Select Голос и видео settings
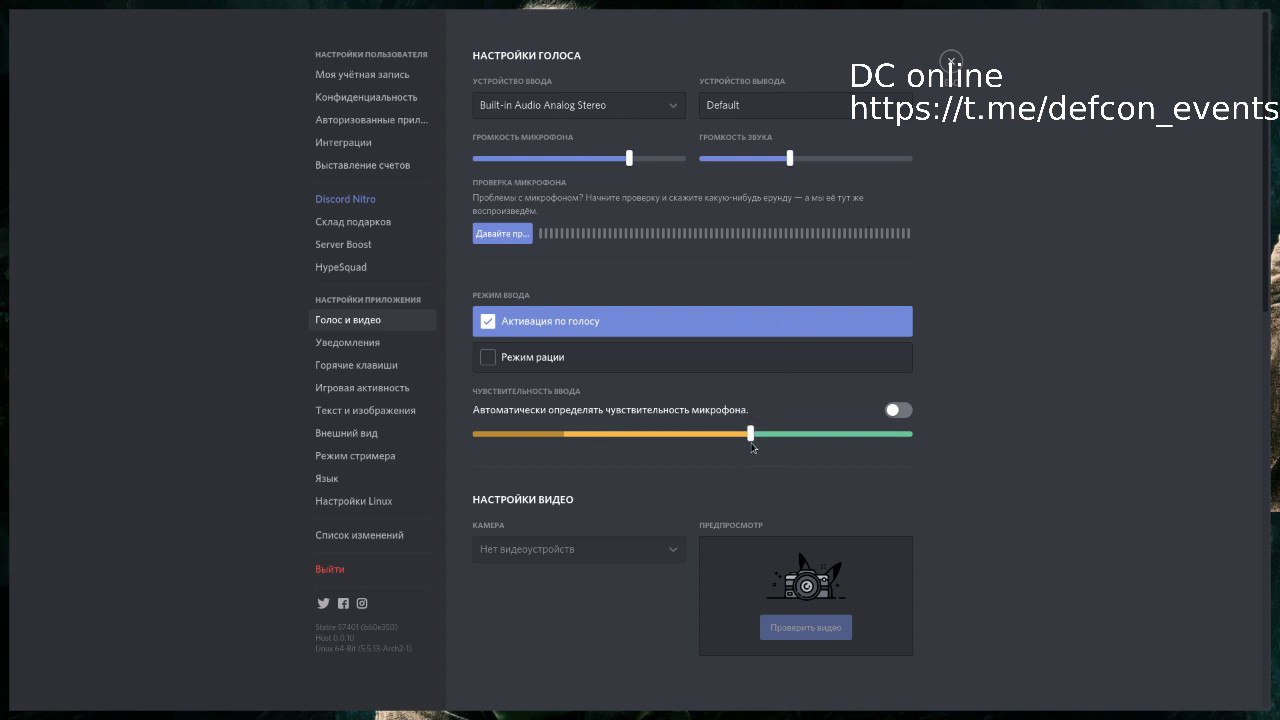The image size is (1280, 720). 373,320
